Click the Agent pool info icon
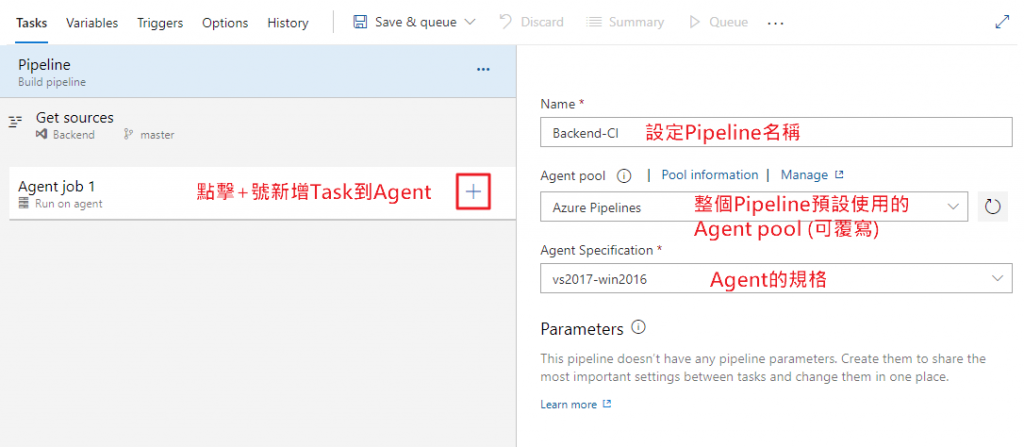 point(624,175)
